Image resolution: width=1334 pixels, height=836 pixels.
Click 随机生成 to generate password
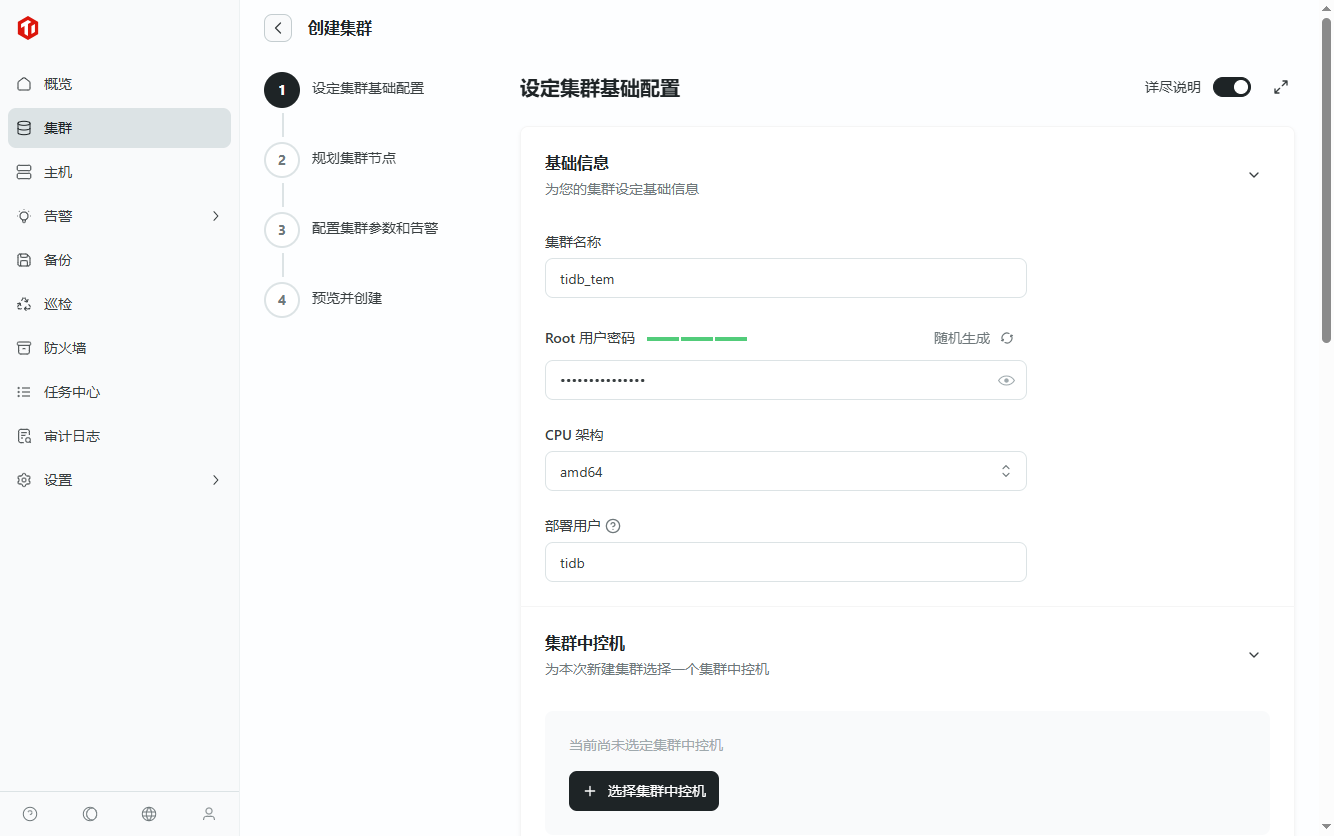pos(961,338)
